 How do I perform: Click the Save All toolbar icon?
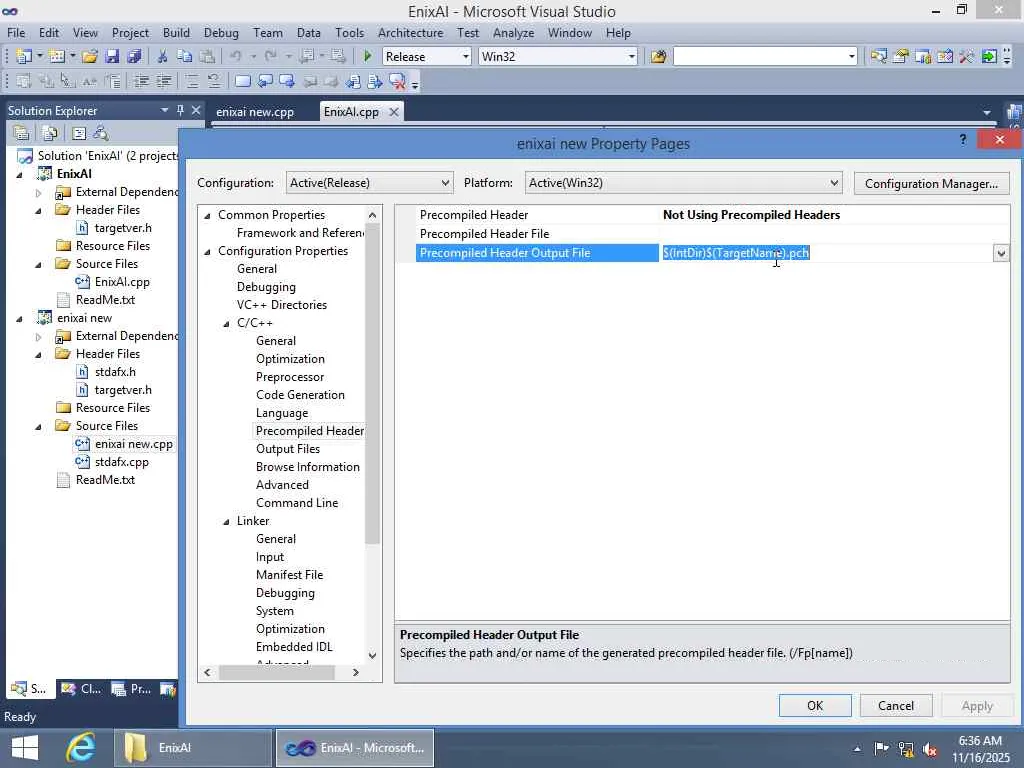point(135,57)
